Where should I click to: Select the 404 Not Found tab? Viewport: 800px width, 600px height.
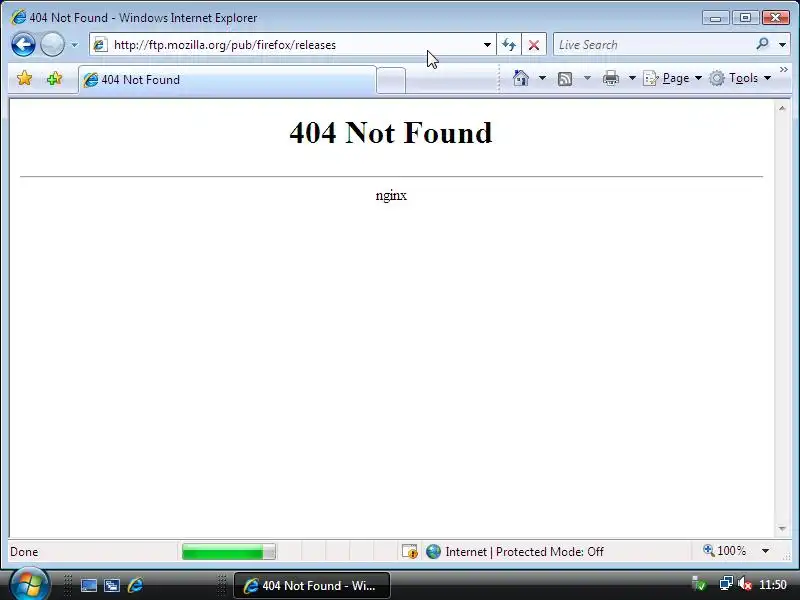(227, 80)
